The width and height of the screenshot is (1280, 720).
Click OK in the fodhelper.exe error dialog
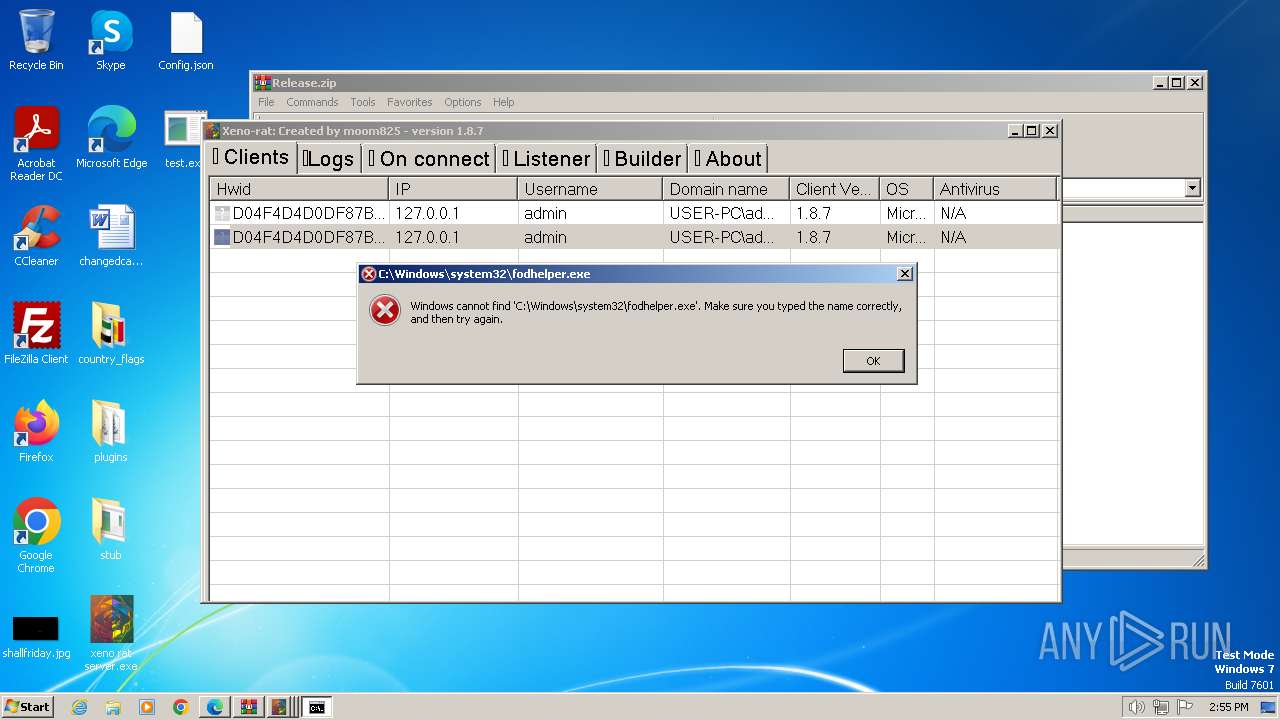coord(873,361)
